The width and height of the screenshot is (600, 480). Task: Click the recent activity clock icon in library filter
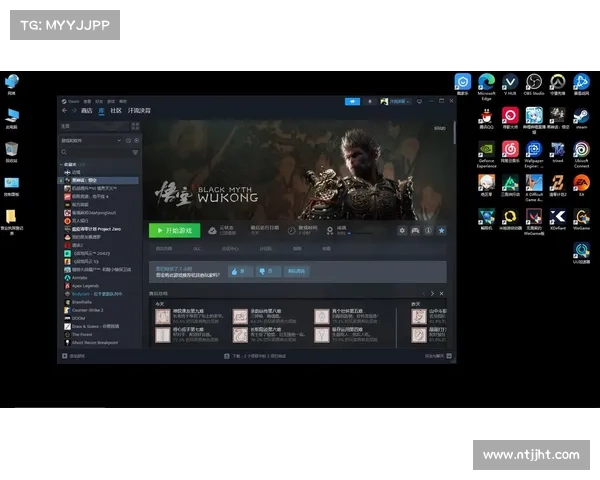click(129, 140)
